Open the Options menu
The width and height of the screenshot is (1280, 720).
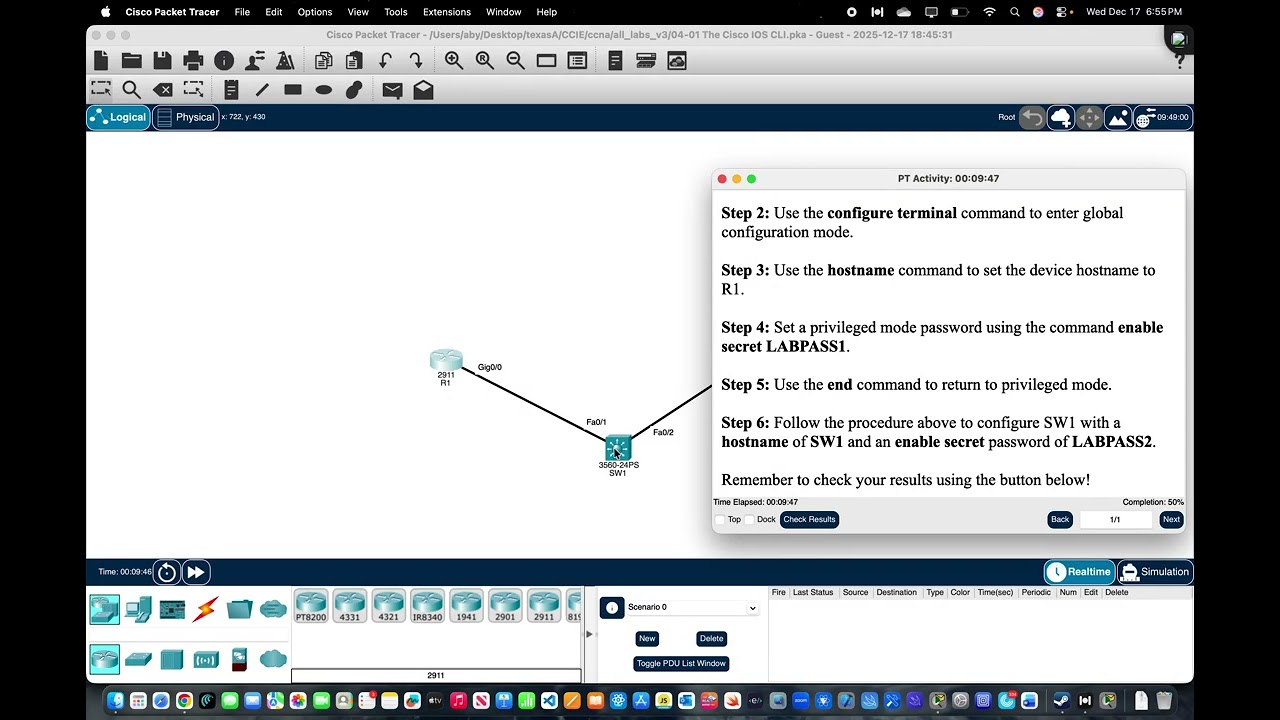(315, 12)
